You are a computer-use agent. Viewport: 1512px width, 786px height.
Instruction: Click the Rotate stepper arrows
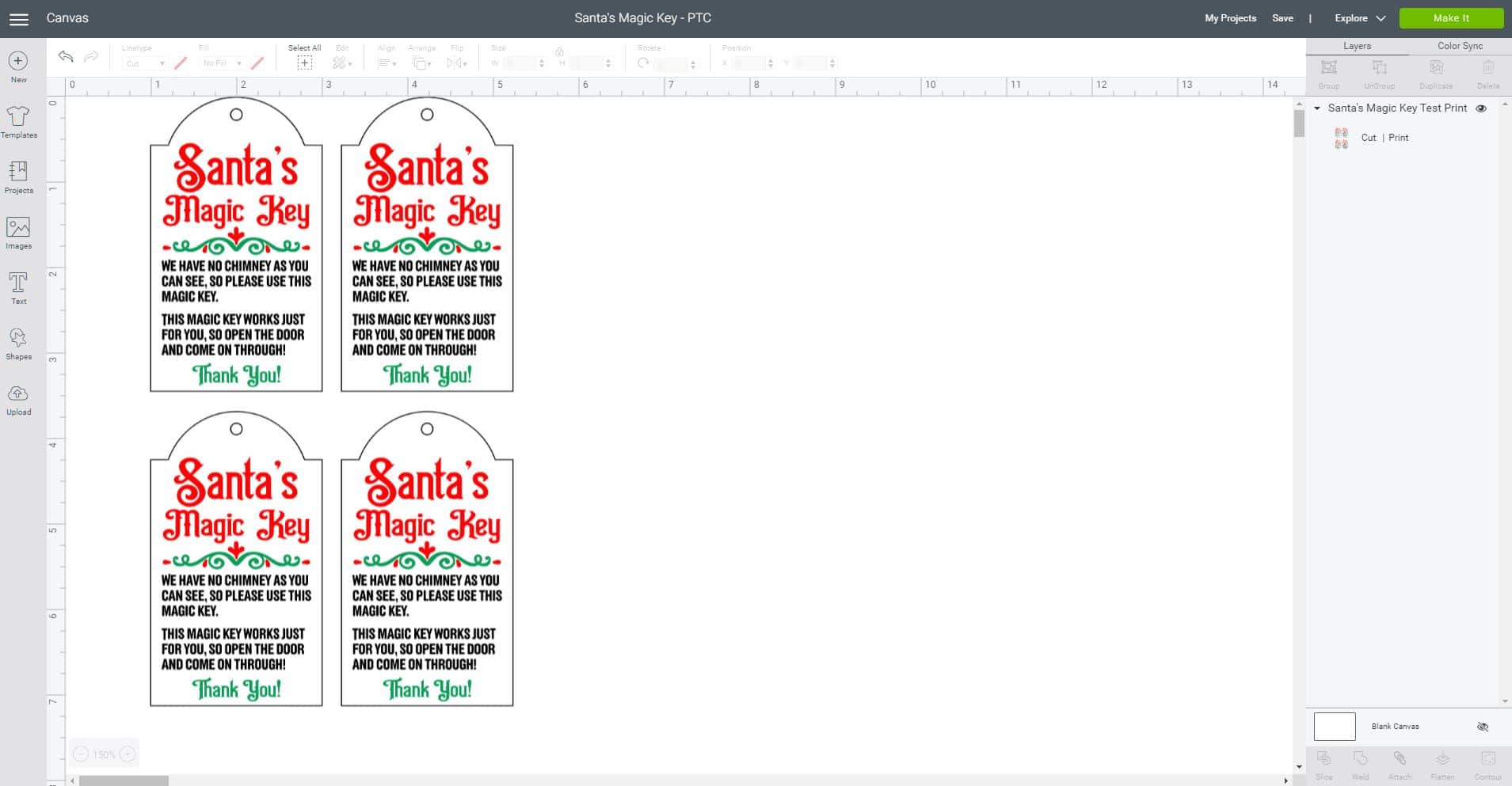point(693,64)
